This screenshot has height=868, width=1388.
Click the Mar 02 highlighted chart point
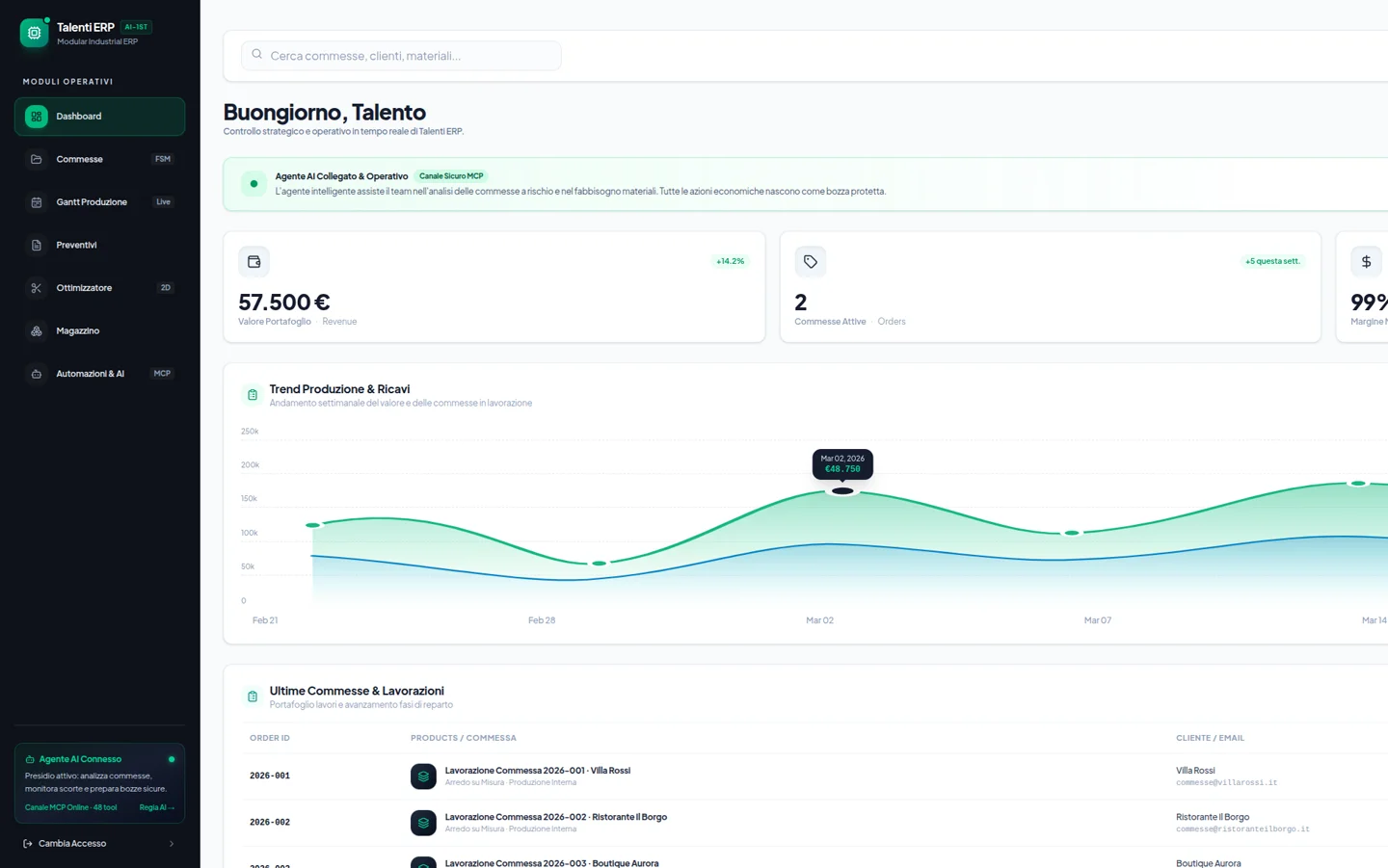842,491
